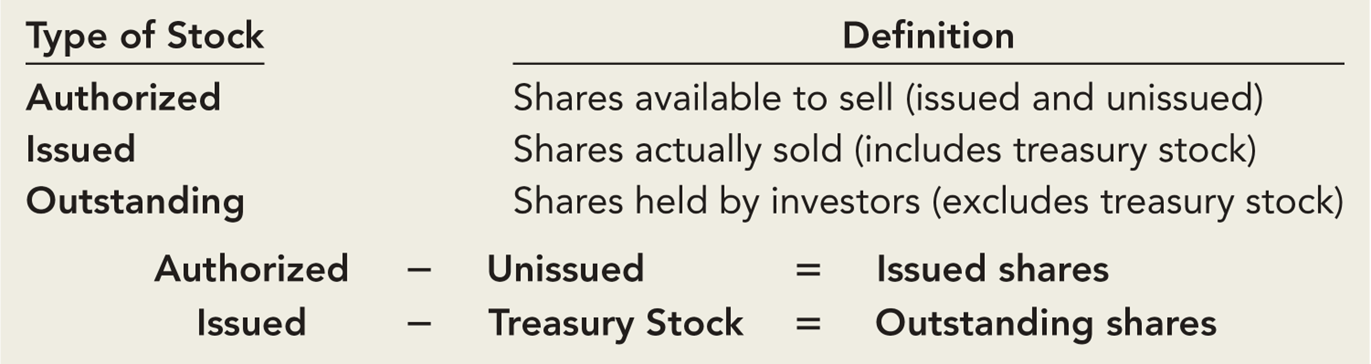The image size is (1371, 364).
Task: Click the equals sign before 'Issued shares'
Action: 808,270
